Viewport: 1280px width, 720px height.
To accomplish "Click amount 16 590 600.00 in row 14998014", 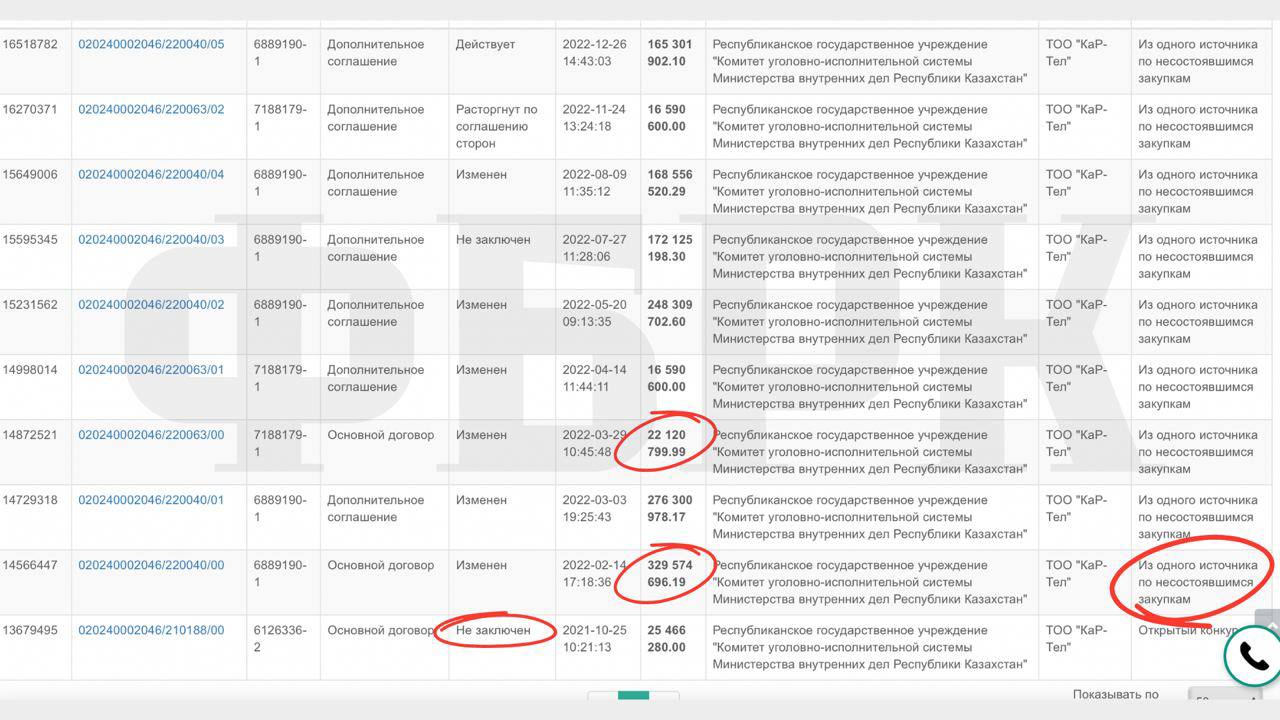I will pyautogui.click(x=667, y=378).
